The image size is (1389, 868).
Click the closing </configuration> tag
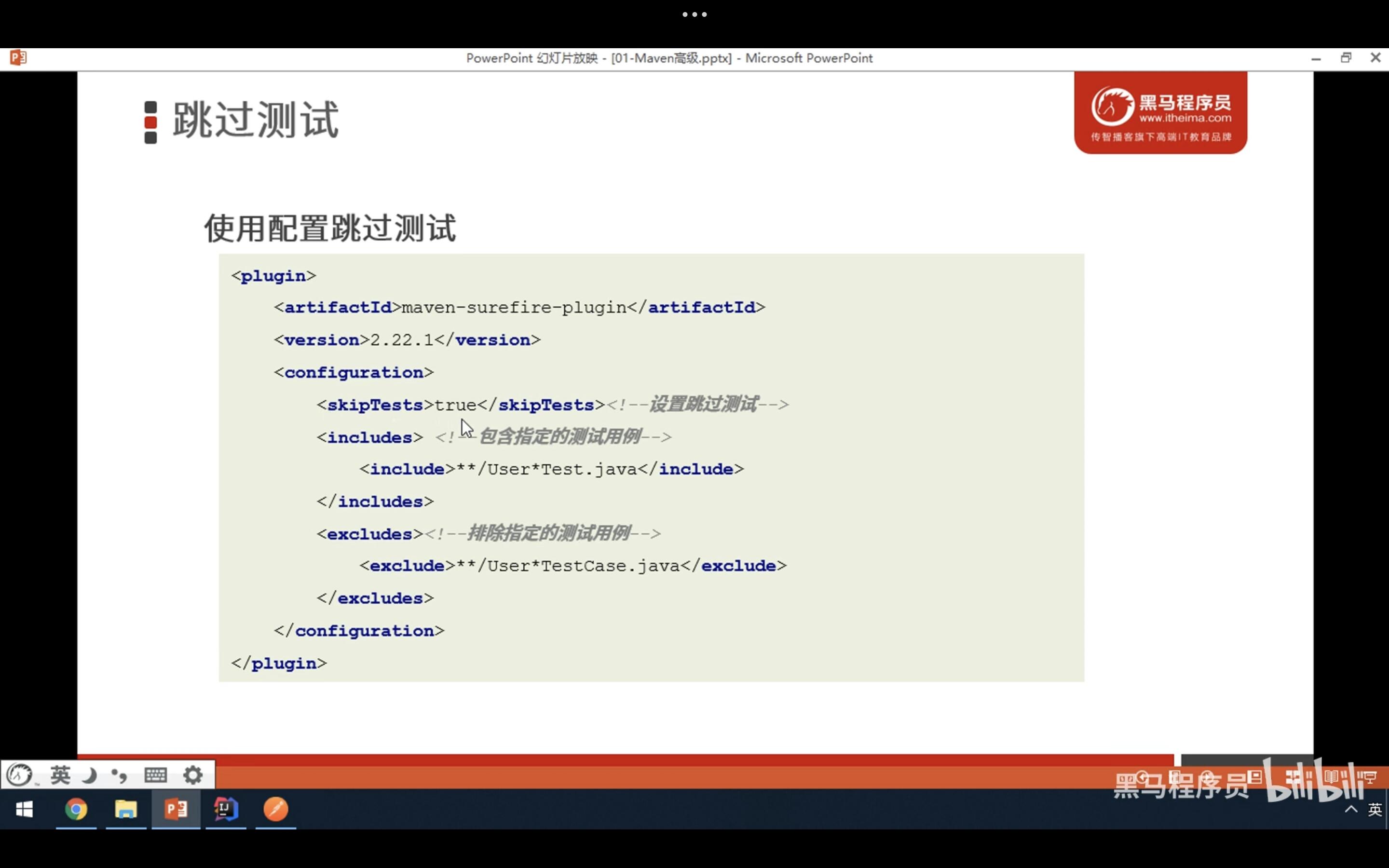tap(359, 631)
